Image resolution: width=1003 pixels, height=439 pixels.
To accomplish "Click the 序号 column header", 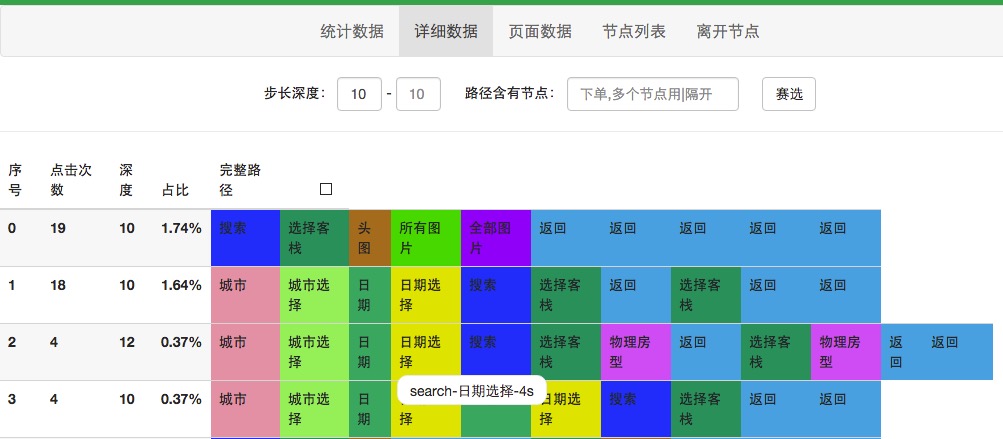I will coord(14,180).
